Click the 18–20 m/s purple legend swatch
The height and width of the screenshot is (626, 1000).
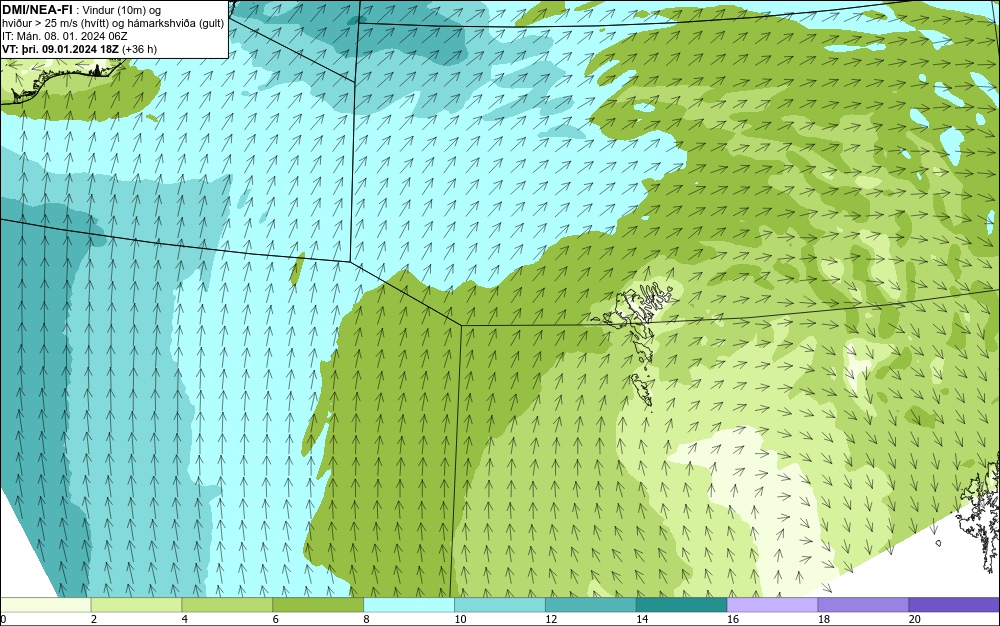864,604
